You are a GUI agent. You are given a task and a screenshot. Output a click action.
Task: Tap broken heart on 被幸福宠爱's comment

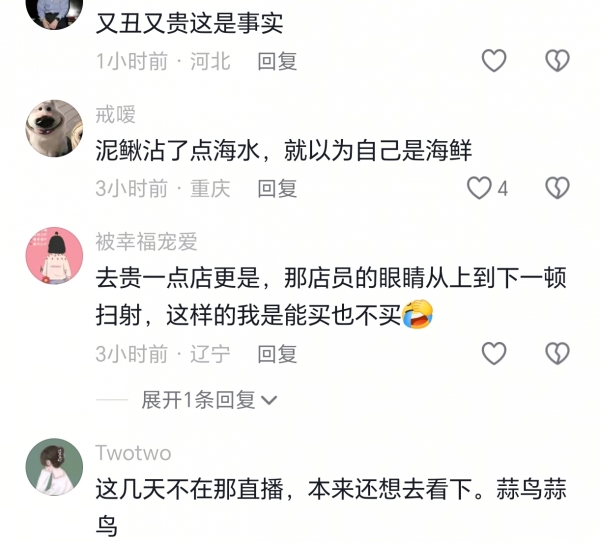[x=557, y=353]
